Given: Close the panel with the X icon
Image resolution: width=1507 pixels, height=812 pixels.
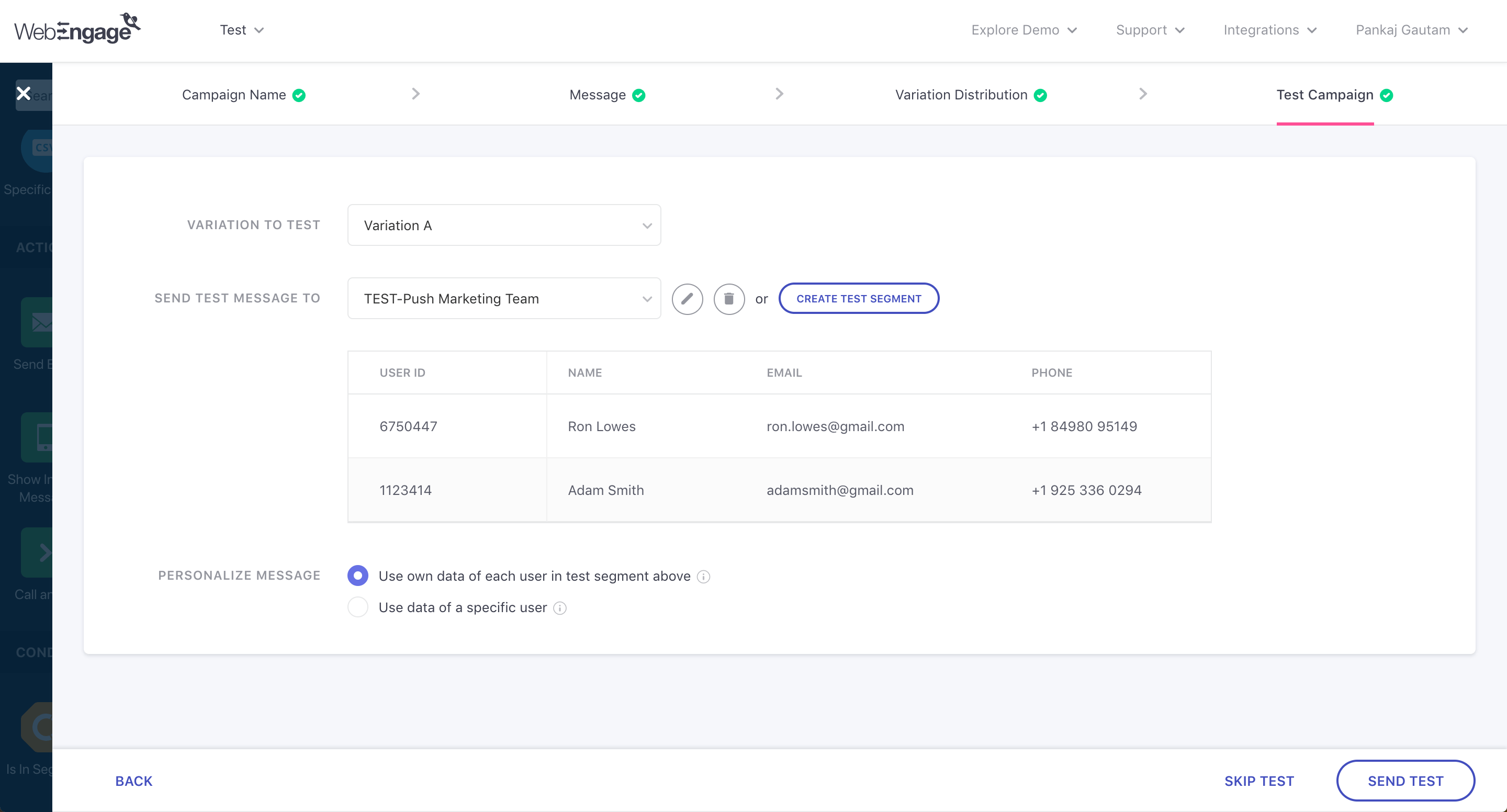Looking at the screenshot, I should pyautogui.click(x=24, y=94).
